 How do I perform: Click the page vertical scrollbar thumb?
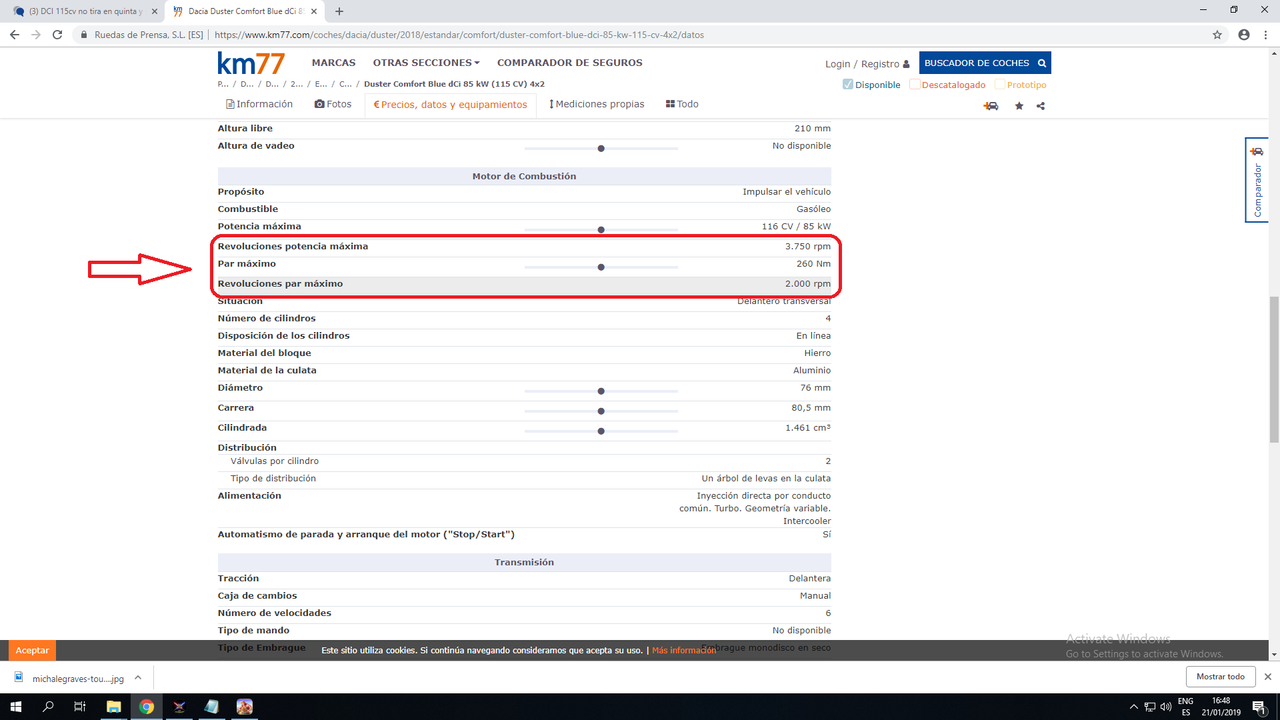[1273, 367]
